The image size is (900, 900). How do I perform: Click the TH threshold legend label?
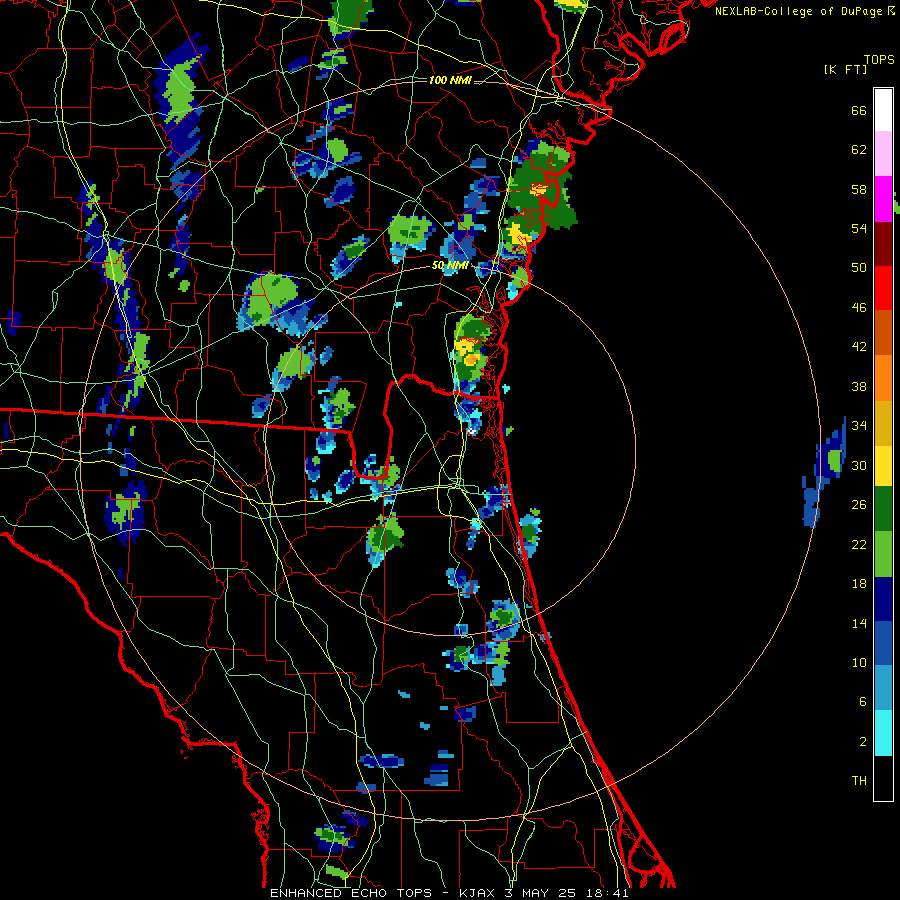(859, 781)
